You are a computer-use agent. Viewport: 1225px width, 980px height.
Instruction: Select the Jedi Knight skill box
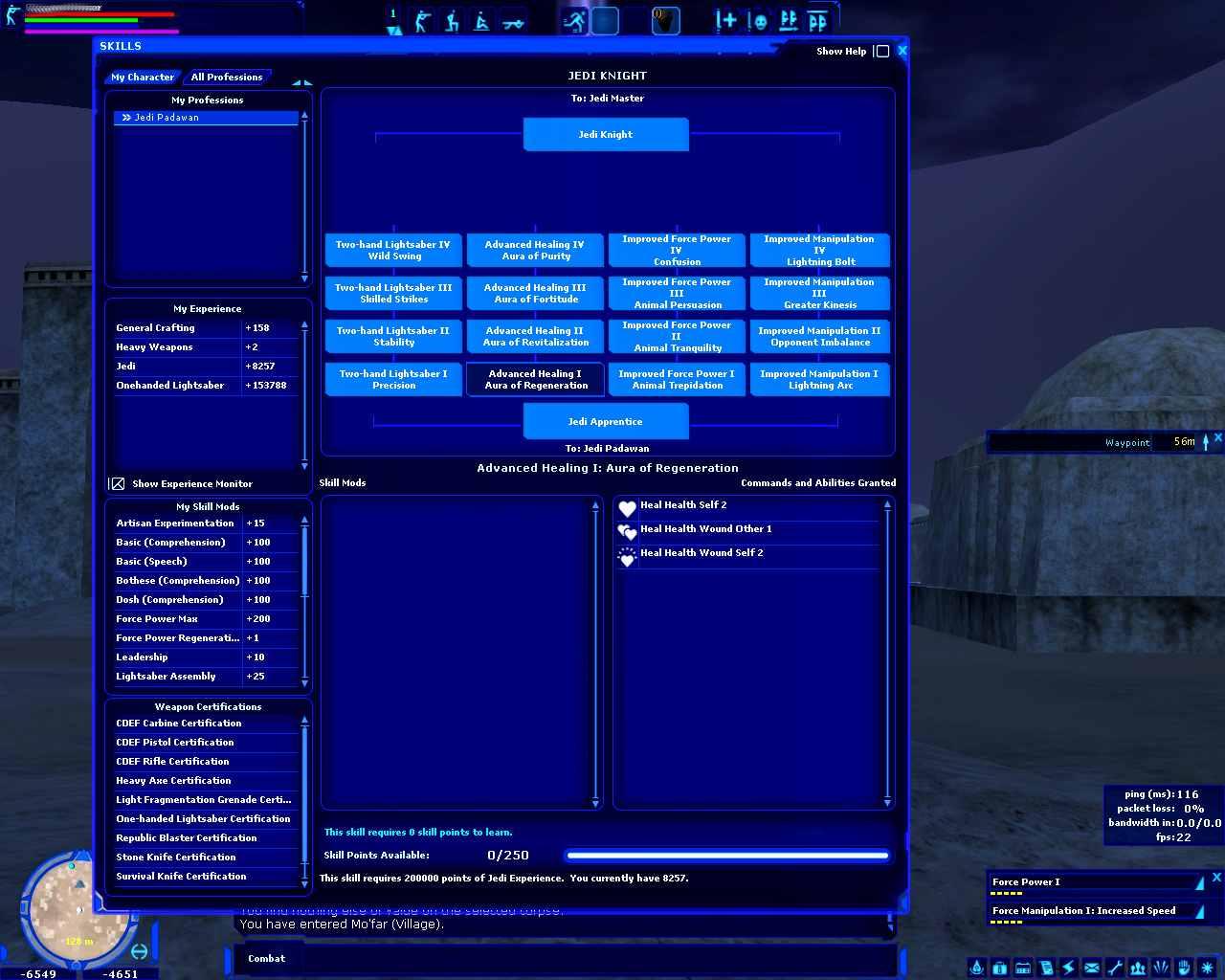(x=606, y=135)
